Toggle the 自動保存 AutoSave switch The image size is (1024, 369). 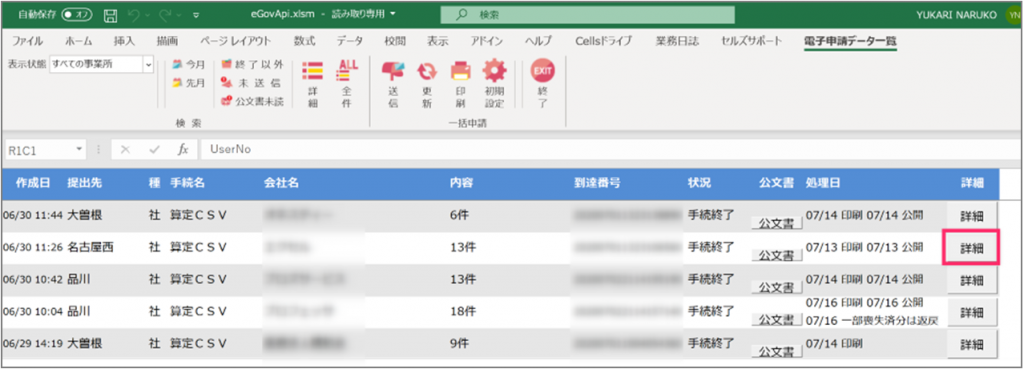point(77,14)
